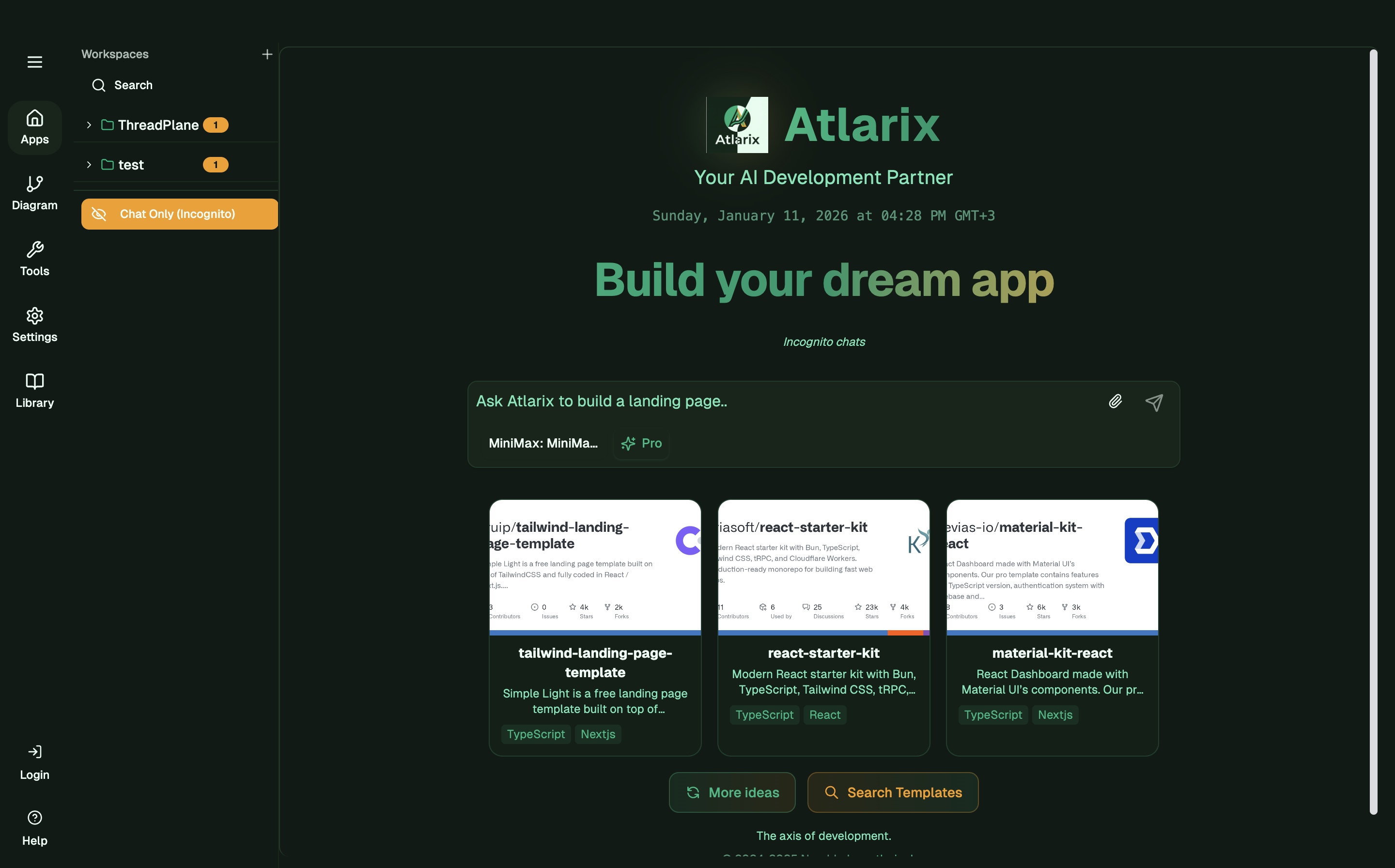1395x868 pixels.
Task: Open the Diagram section
Action: [34, 193]
